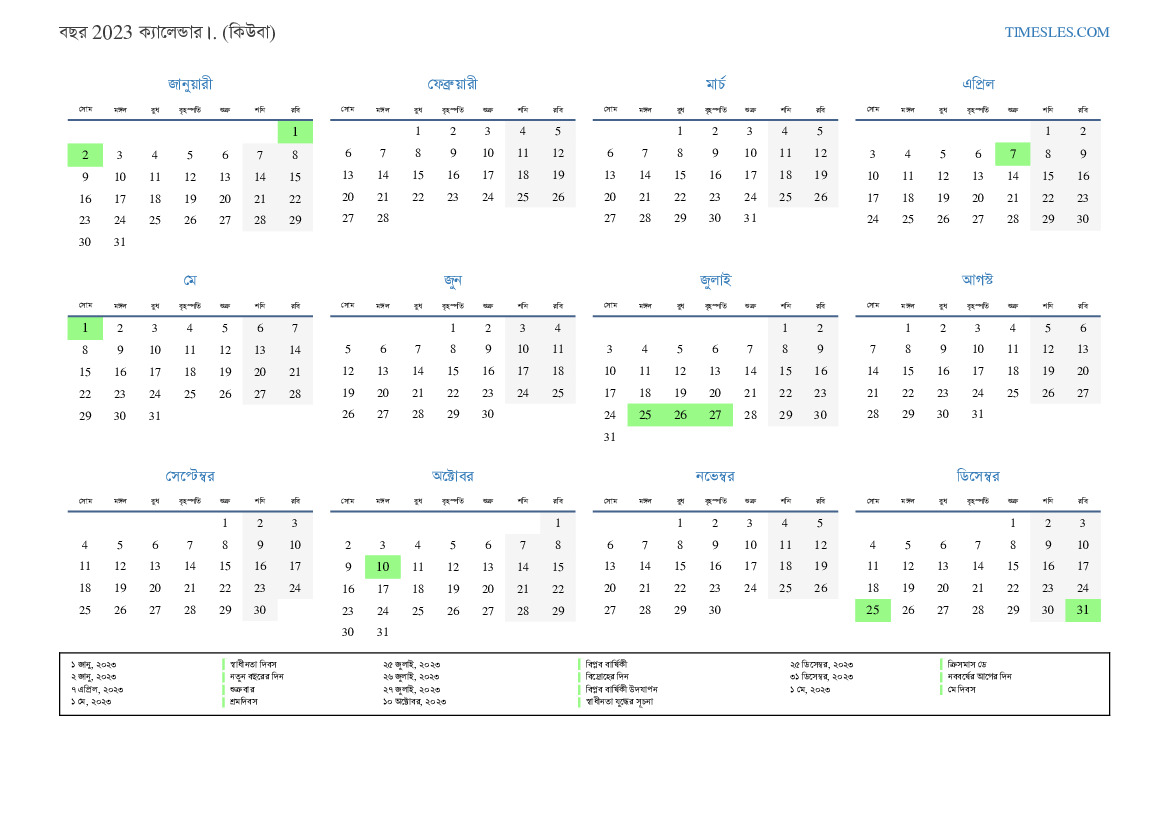Click legend date '২৫ জুলাই, ২০২৩'

[412, 664]
